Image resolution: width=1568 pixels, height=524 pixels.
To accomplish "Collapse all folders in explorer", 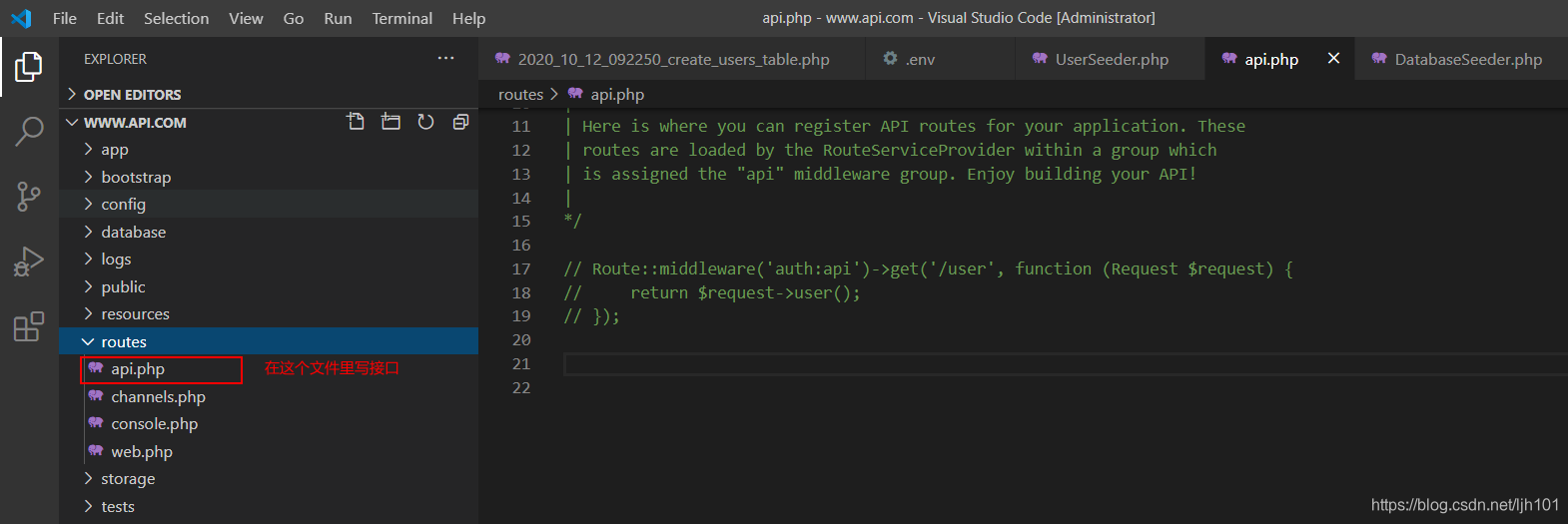I will [460, 122].
